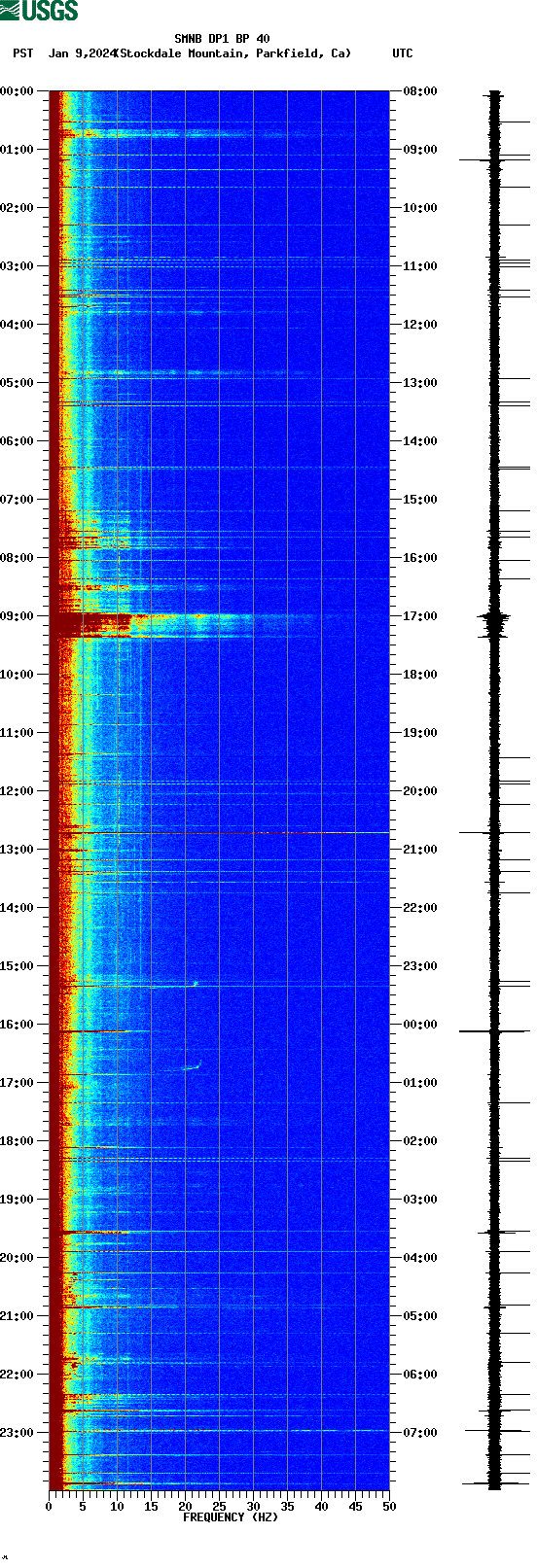Click the 00:00 PST time label

[17, 91]
